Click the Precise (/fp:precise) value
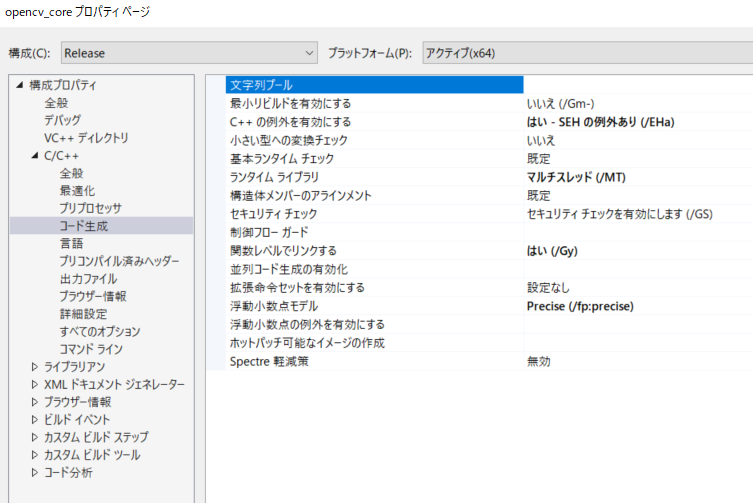Viewport: 753px width, 503px height. coord(580,306)
